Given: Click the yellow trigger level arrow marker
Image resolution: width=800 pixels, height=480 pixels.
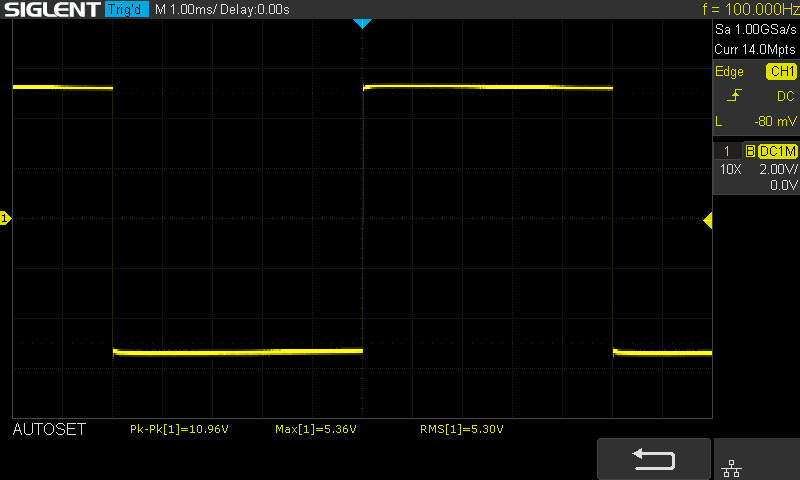Looking at the screenshot, I should 708,220.
